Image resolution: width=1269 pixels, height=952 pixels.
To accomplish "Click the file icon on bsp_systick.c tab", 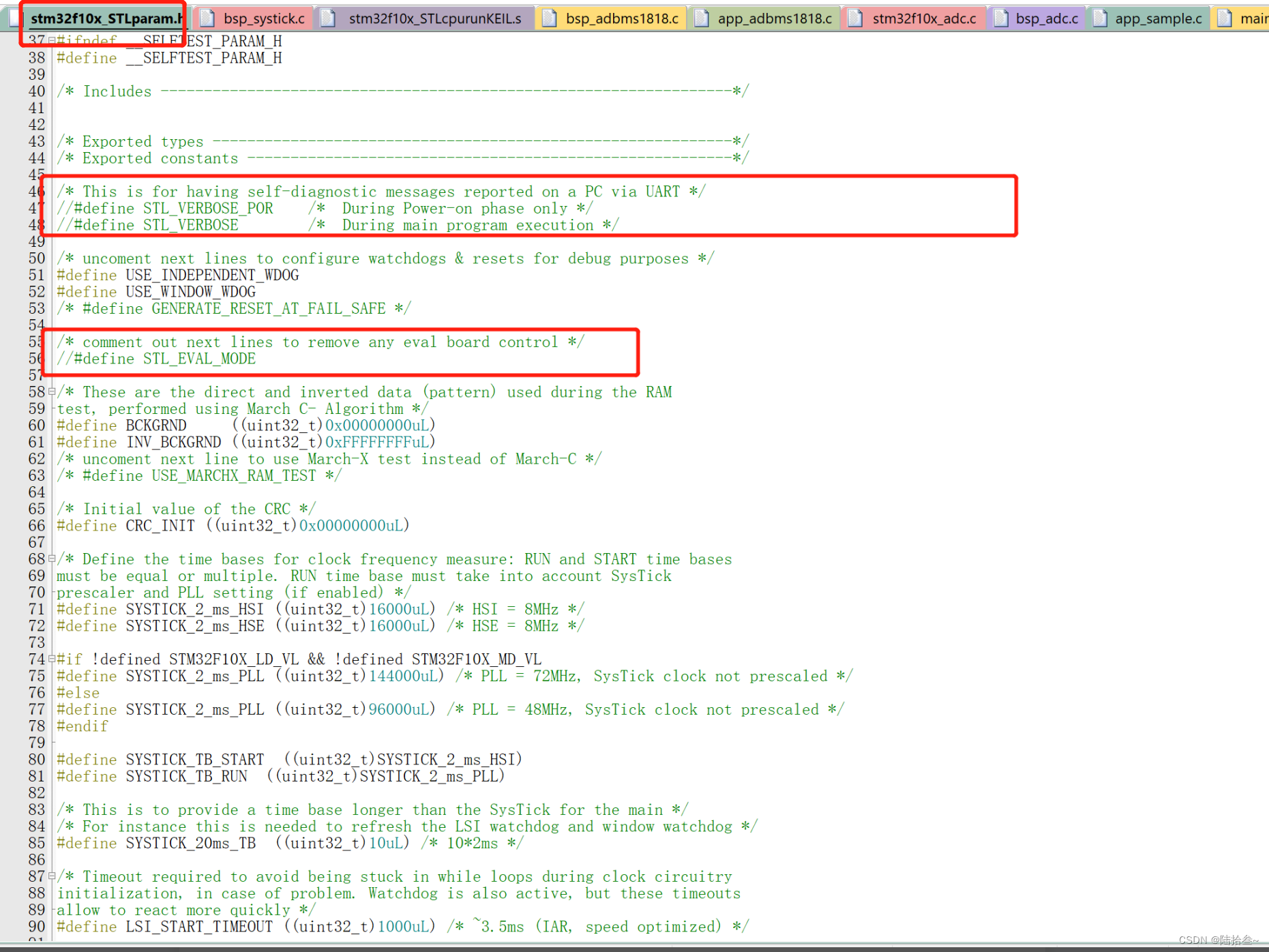I will pos(205,18).
